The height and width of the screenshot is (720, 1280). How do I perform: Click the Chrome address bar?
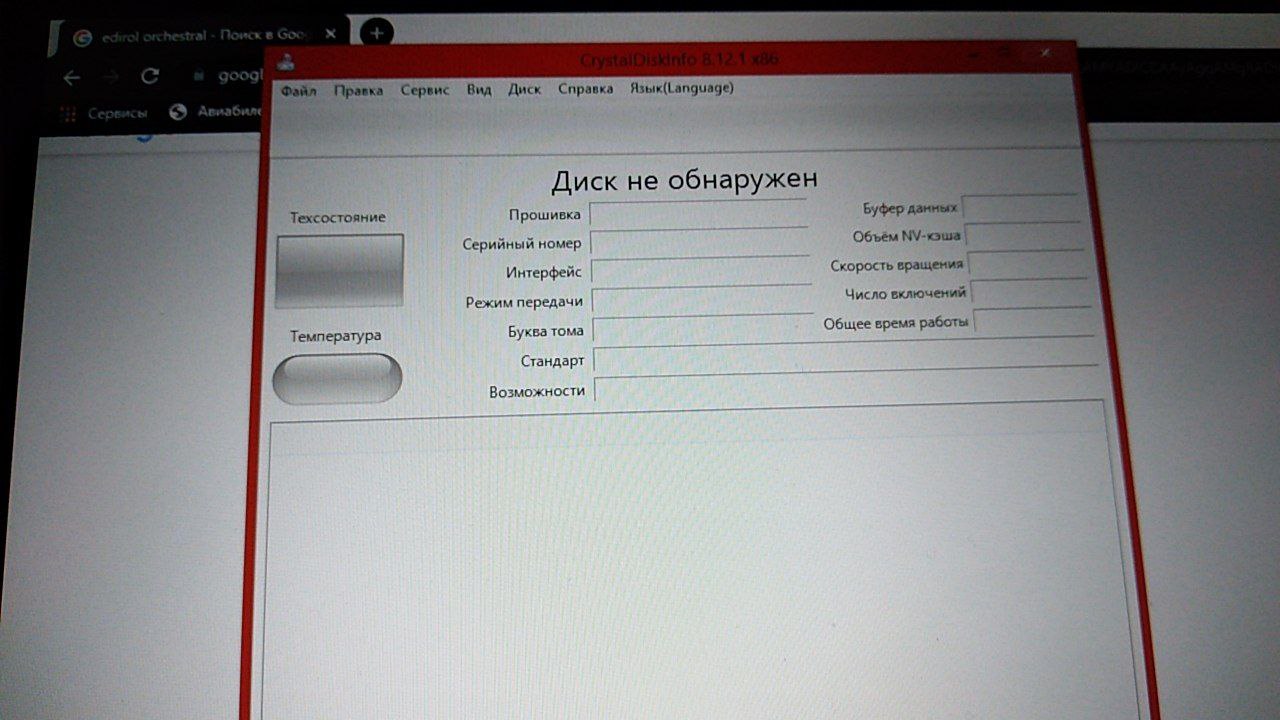226,75
